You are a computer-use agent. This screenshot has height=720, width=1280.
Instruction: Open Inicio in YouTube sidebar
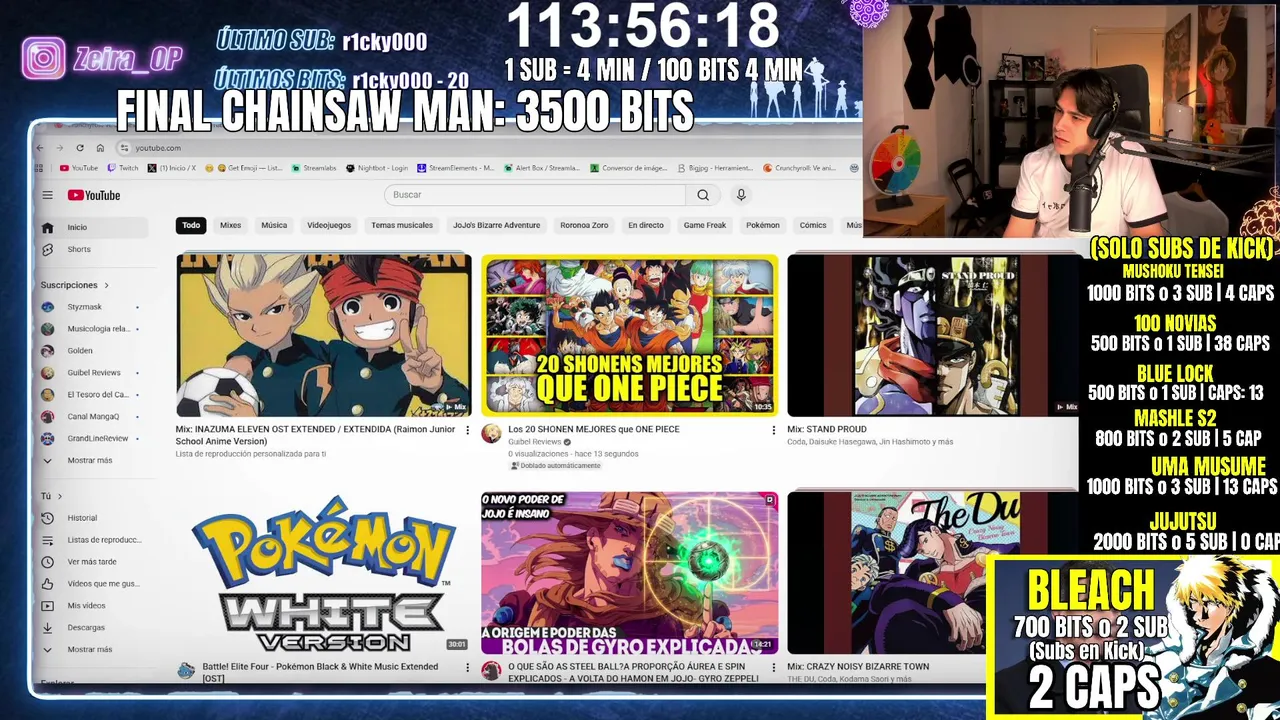tap(94, 227)
